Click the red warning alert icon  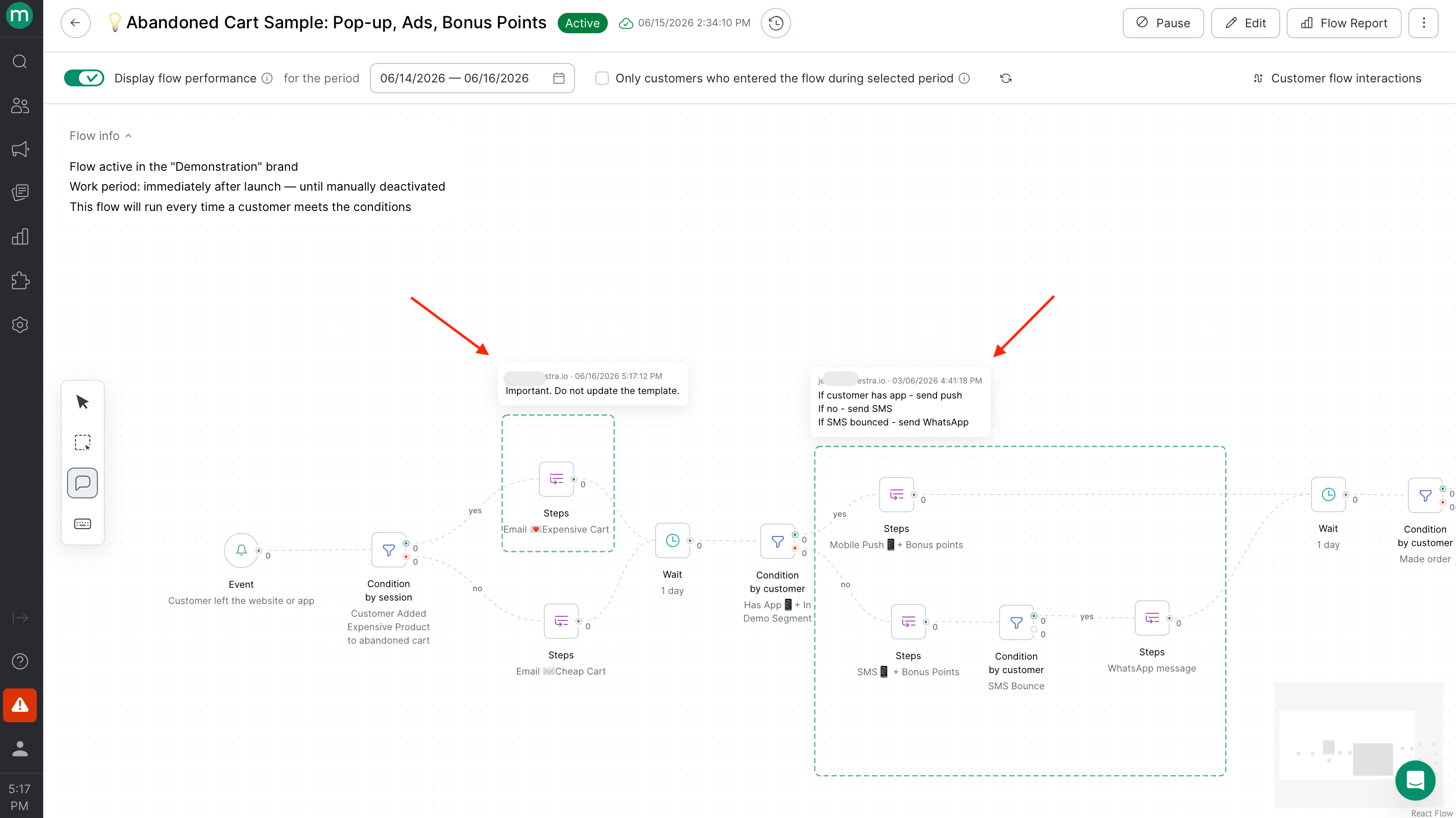(x=20, y=705)
